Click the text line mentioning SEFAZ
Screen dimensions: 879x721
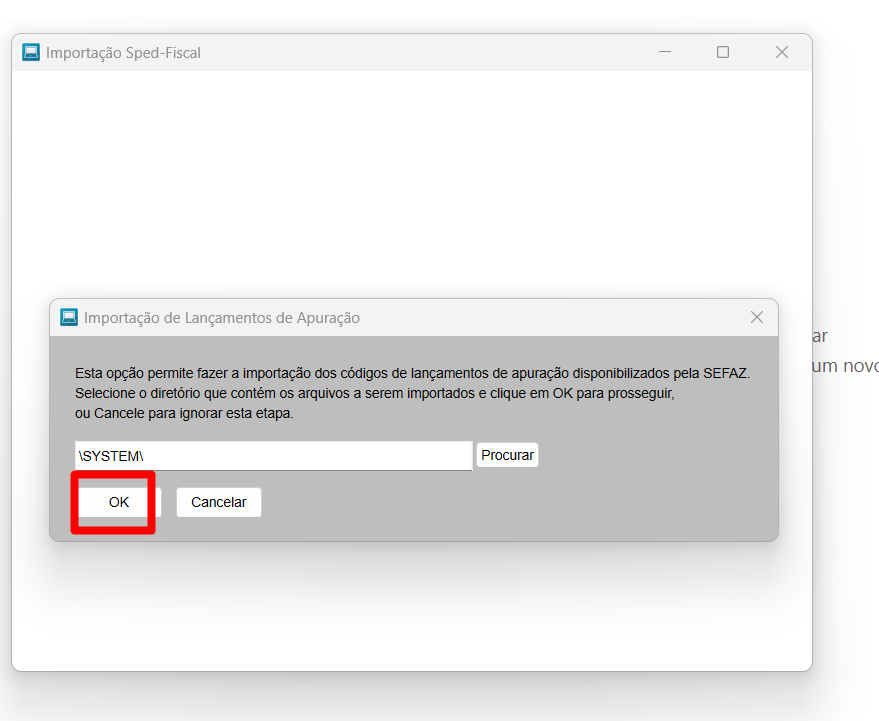(x=413, y=373)
